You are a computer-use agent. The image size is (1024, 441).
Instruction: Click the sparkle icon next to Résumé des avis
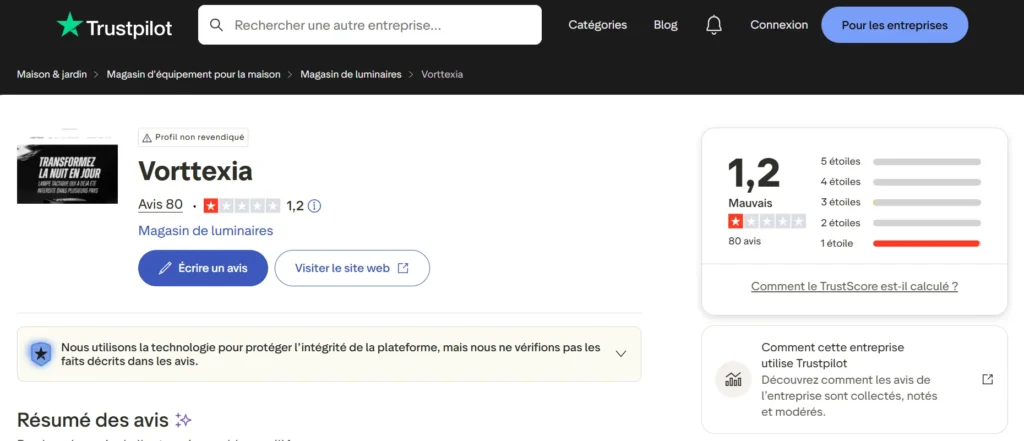tap(184, 419)
